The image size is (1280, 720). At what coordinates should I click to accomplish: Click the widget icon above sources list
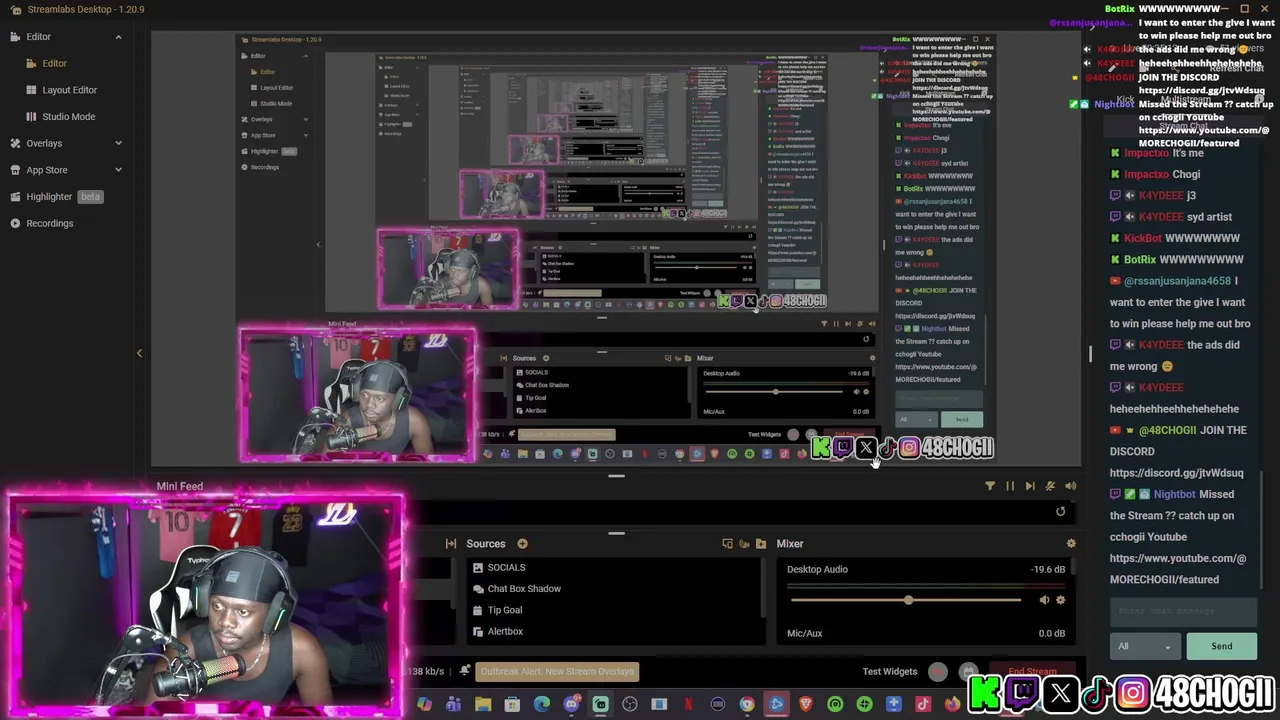(744, 544)
